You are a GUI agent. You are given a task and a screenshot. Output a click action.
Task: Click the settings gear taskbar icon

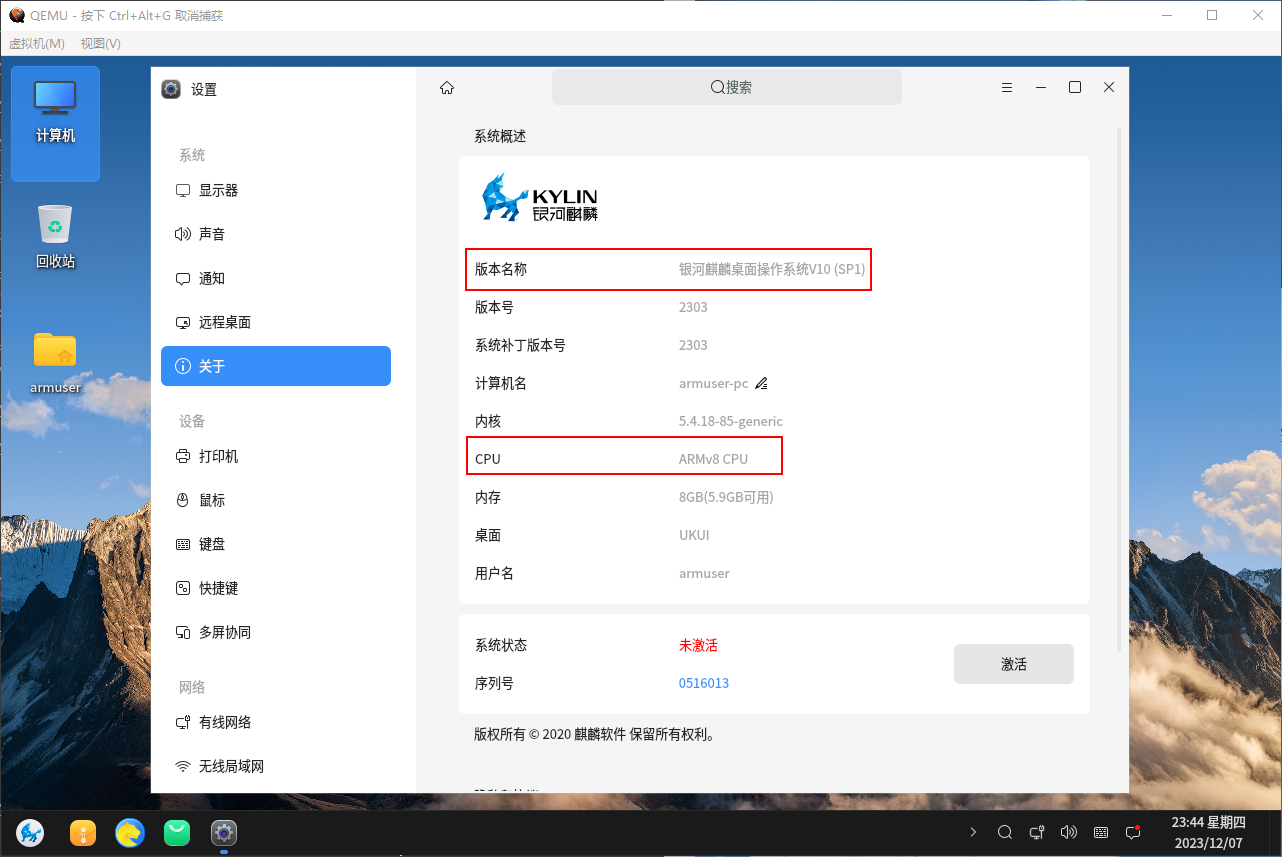[223, 832]
